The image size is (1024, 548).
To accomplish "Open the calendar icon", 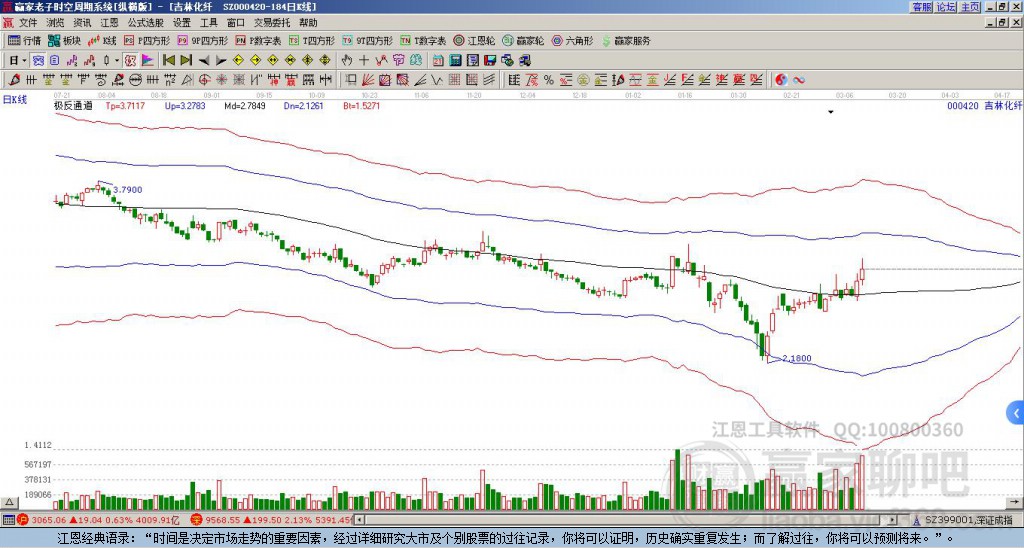I will coord(438,61).
